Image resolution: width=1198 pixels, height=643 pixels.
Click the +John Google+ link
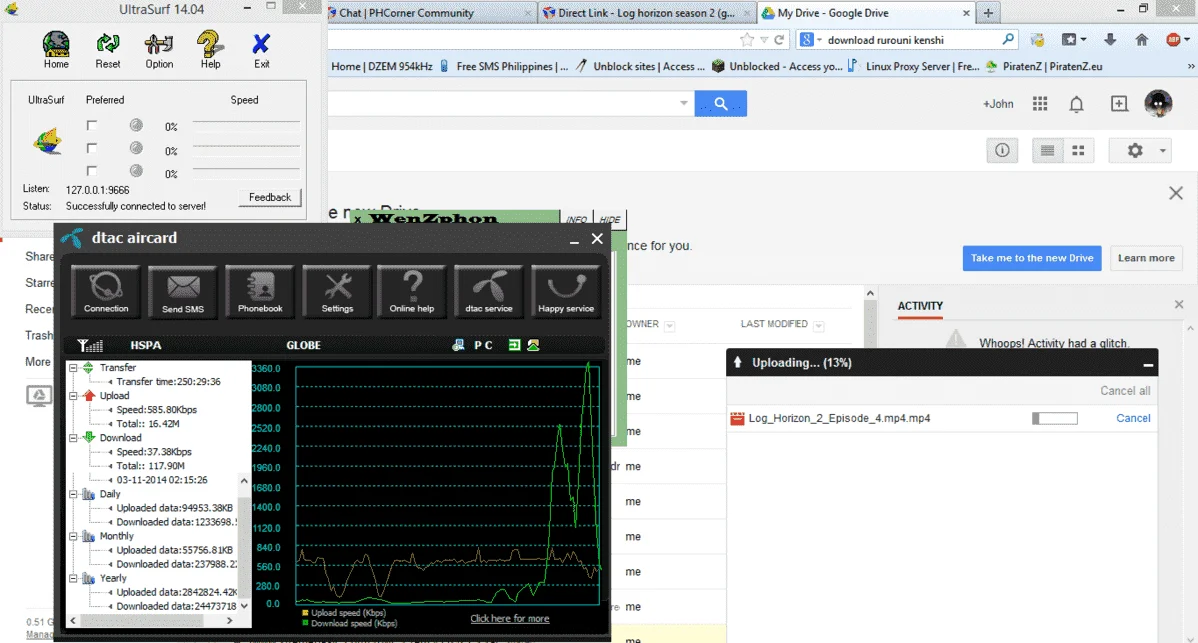pos(998,104)
